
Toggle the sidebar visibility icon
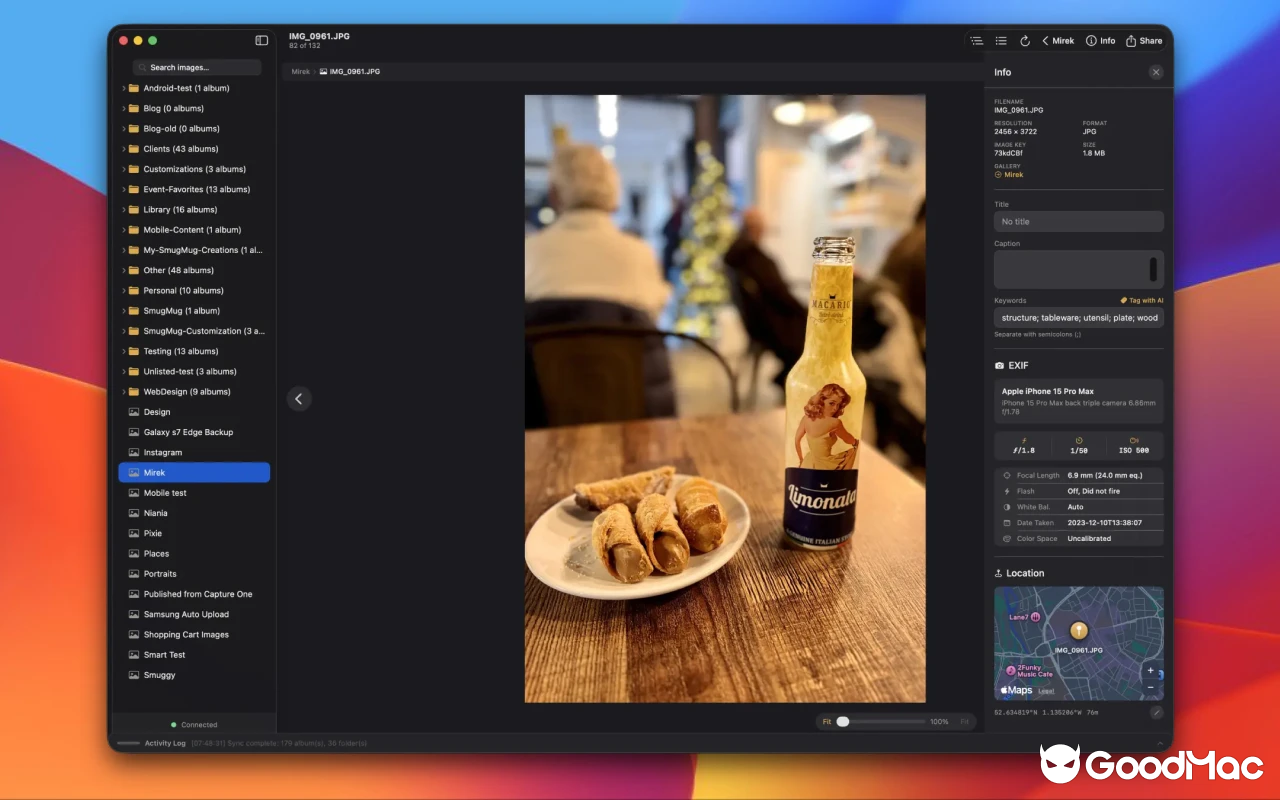[x=261, y=40]
